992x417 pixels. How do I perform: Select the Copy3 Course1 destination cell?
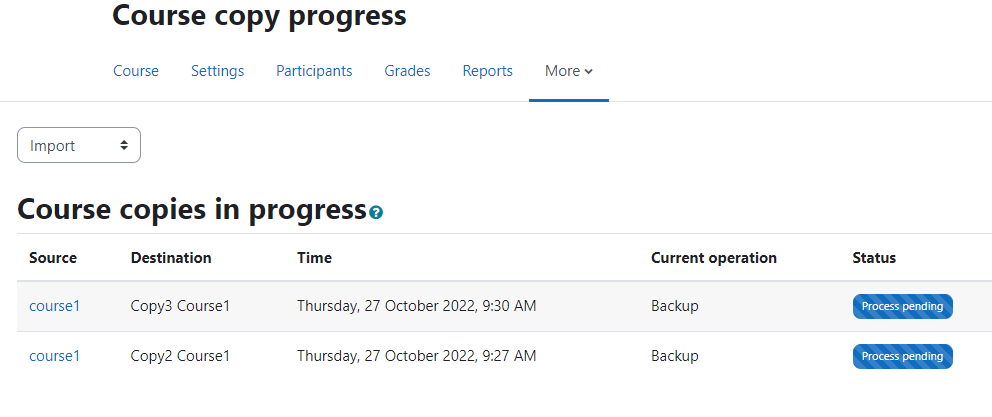click(x=180, y=306)
